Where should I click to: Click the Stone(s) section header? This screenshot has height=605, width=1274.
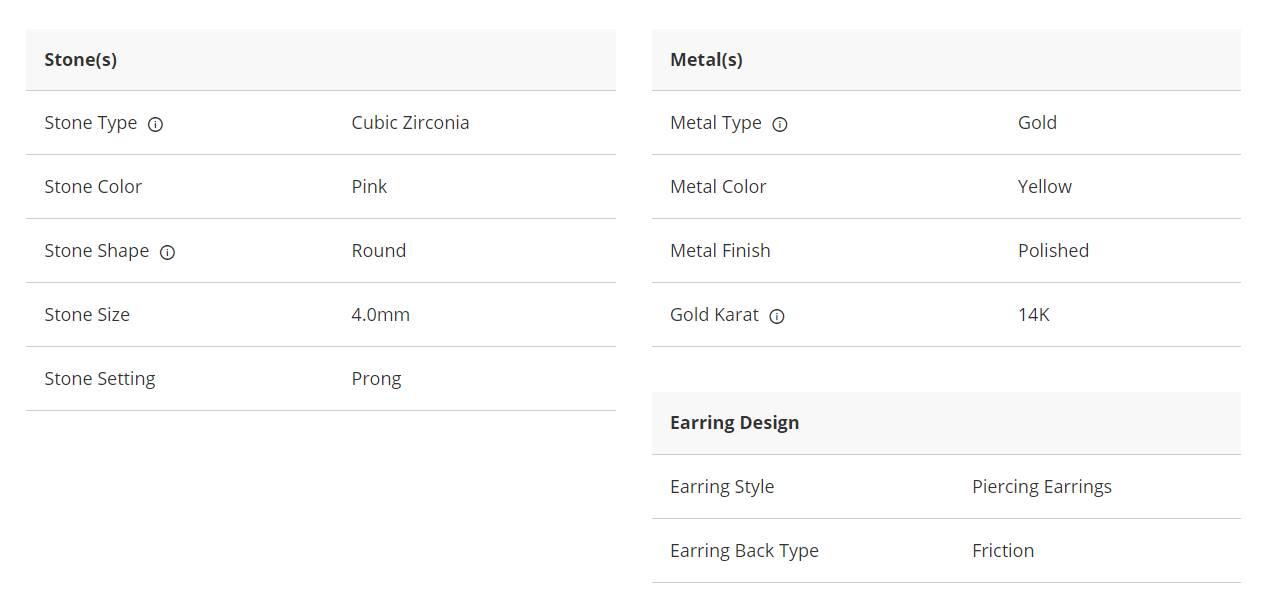pyautogui.click(x=81, y=60)
